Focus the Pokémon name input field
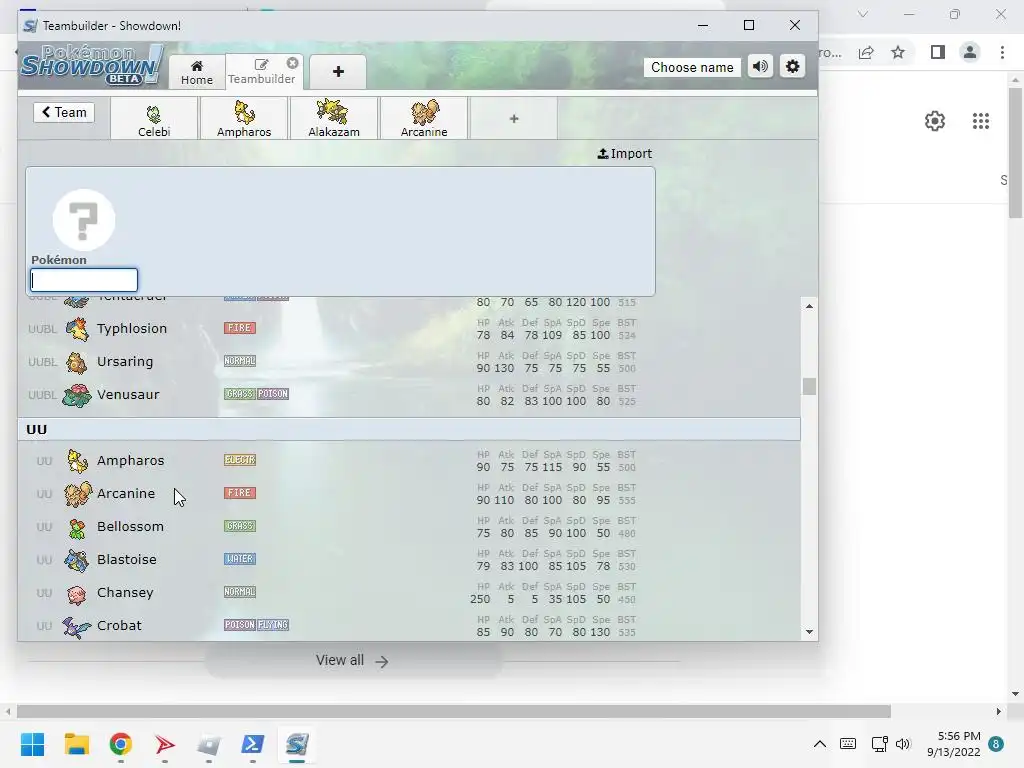Screen dimensions: 1024x768 pos(84,280)
